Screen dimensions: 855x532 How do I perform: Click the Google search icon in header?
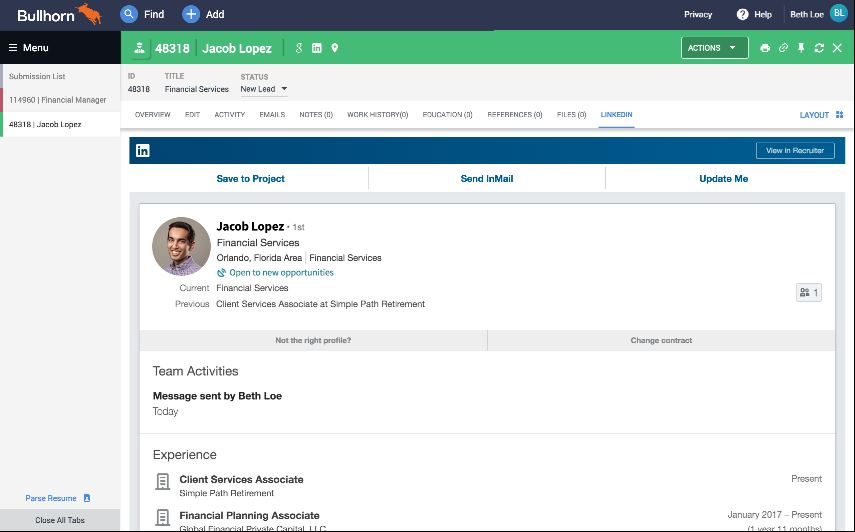299,48
